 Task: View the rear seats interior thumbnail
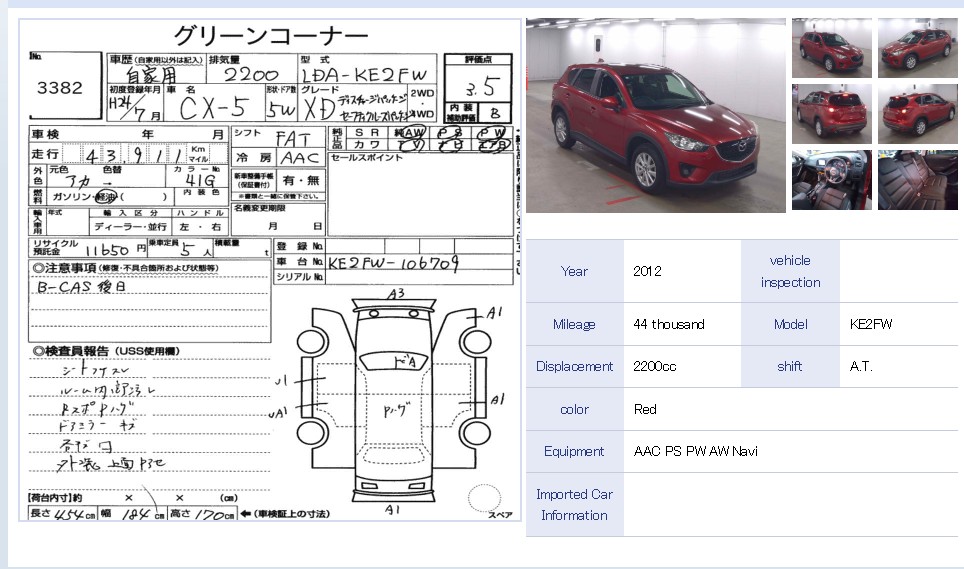[917, 180]
